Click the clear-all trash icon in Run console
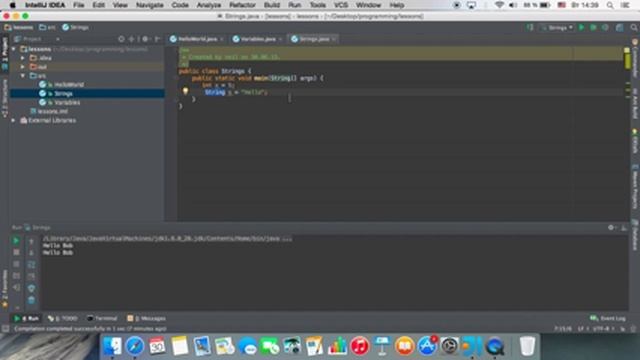 pos(31,300)
